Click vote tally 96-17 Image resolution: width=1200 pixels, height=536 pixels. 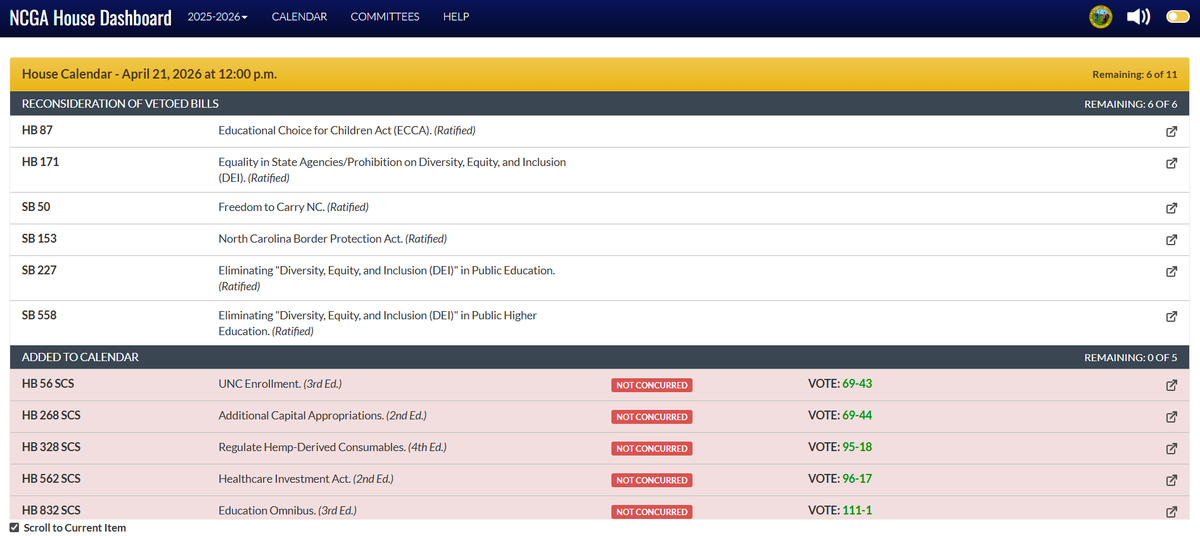pos(858,478)
